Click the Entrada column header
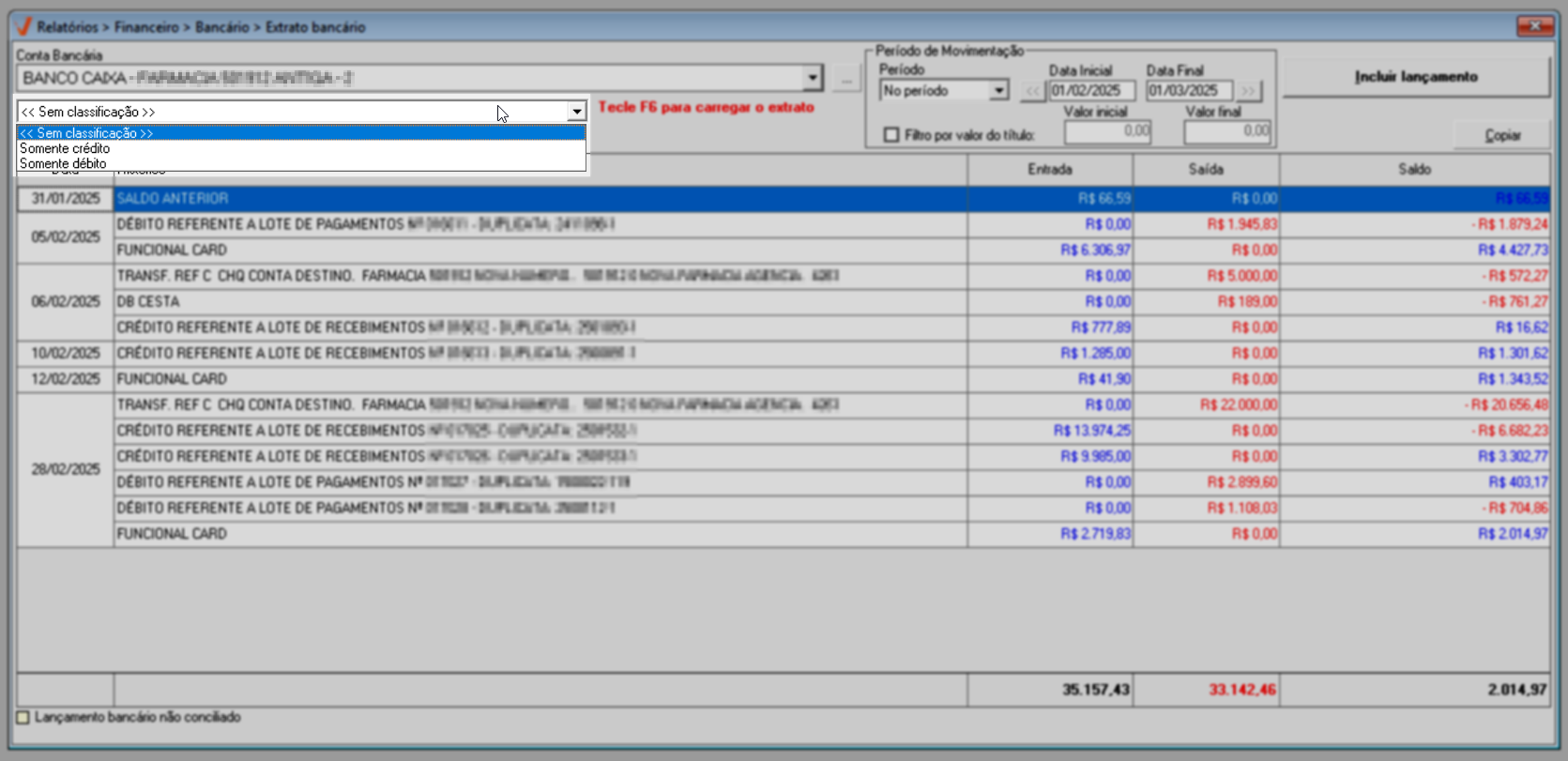 point(1050,170)
